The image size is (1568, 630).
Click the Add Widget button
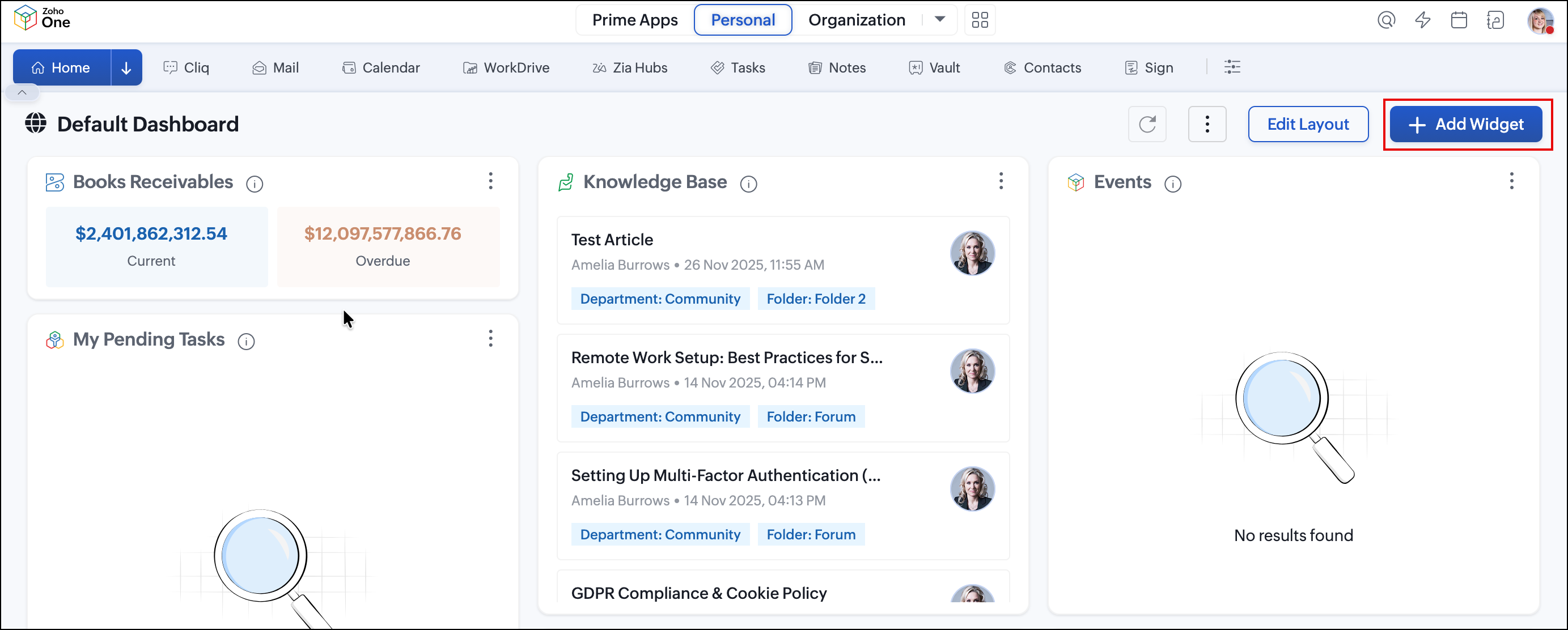coord(1466,124)
